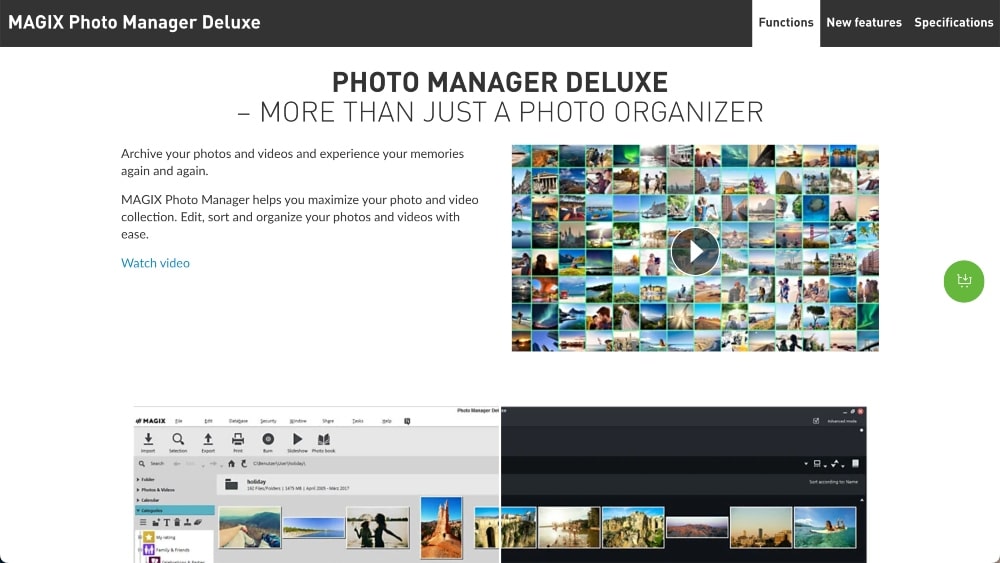Viewport: 1000px width, 563px height.
Task: Click the MAGIX Photo Manager Deluxe title
Action: coord(134,22)
